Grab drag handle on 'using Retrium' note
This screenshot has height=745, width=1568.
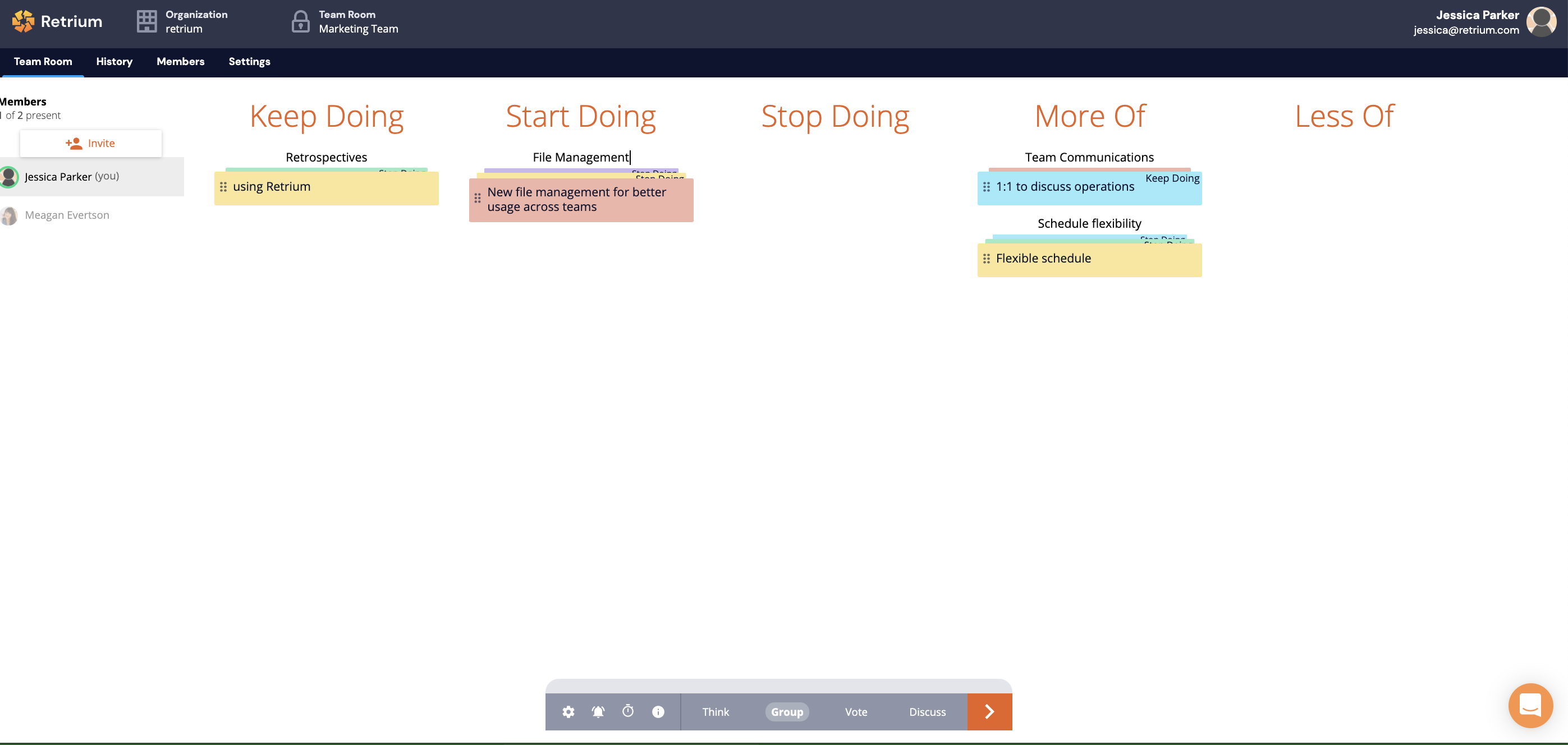(223, 187)
